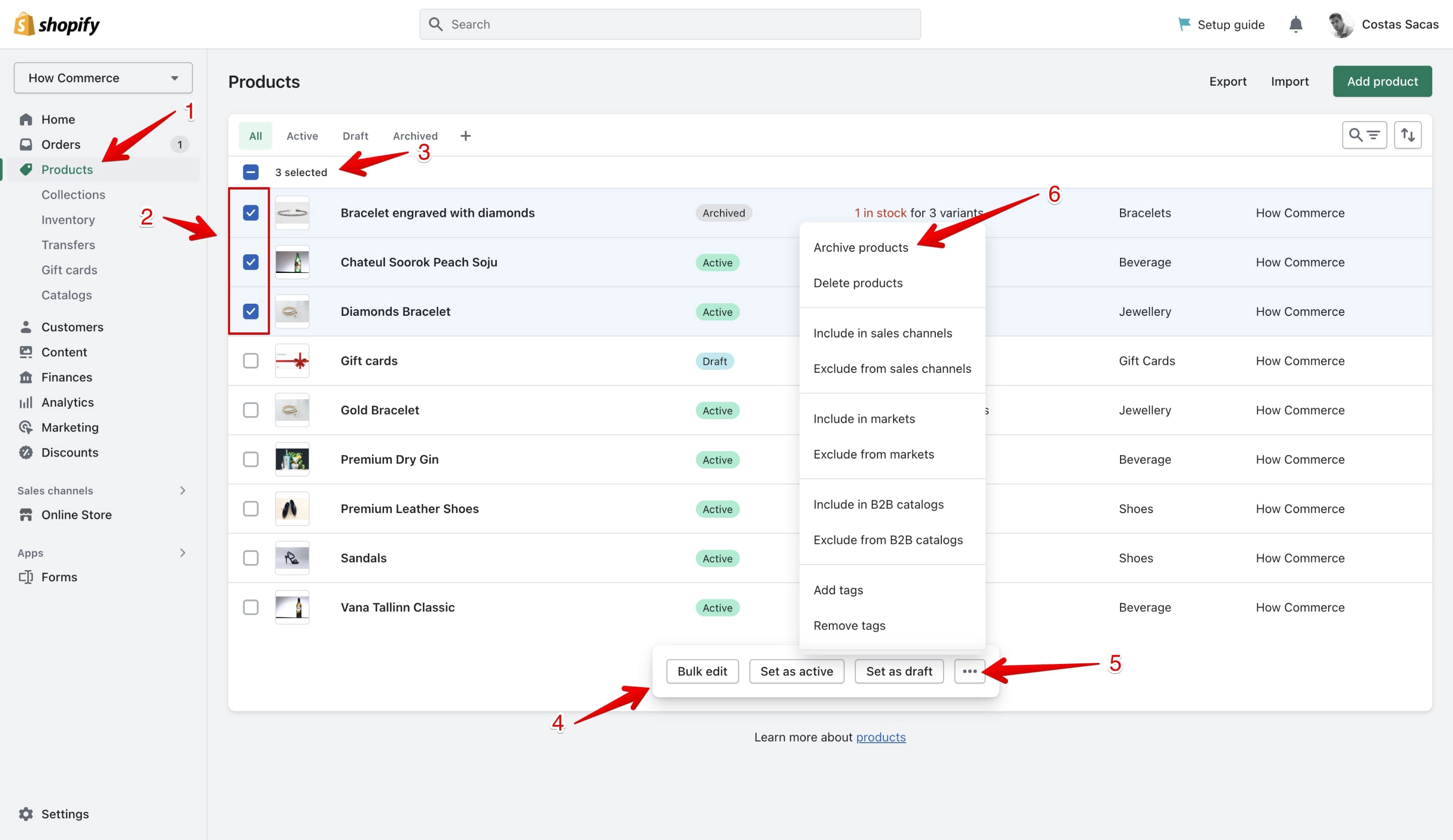
Task: Select Include in sales channels
Action: [882, 333]
